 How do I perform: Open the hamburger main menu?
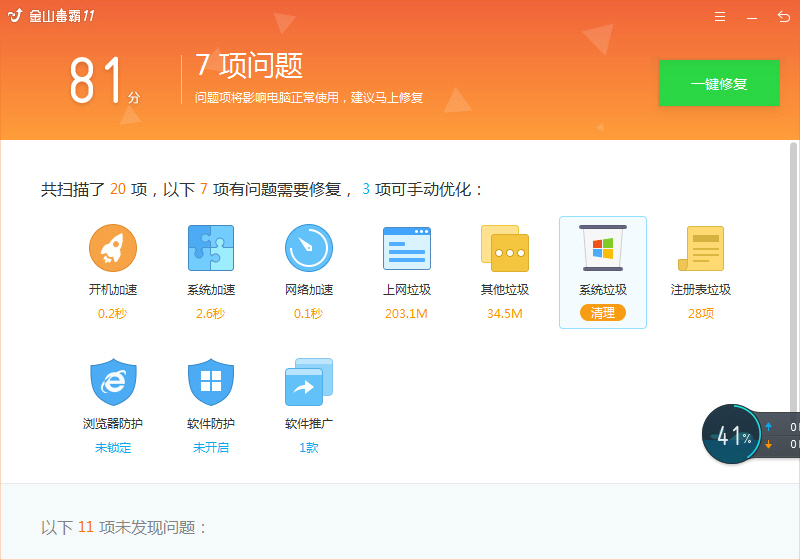720,17
